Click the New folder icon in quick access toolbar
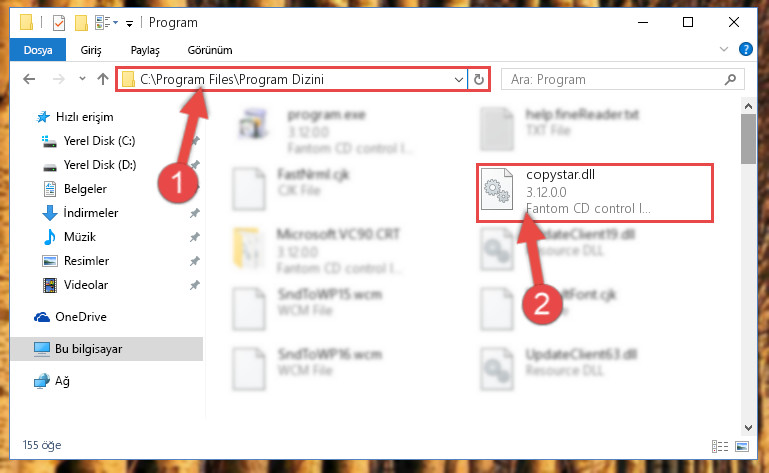 pyautogui.click(x=81, y=23)
